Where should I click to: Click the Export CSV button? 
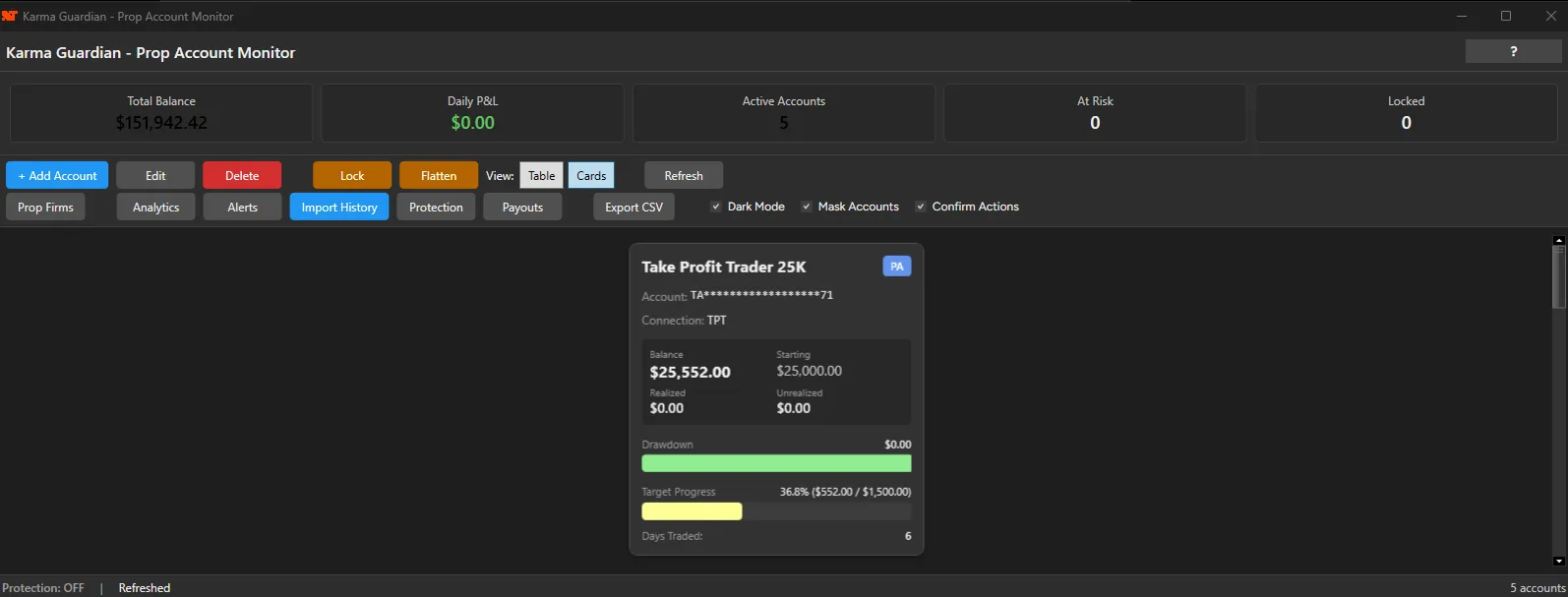pyautogui.click(x=633, y=207)
